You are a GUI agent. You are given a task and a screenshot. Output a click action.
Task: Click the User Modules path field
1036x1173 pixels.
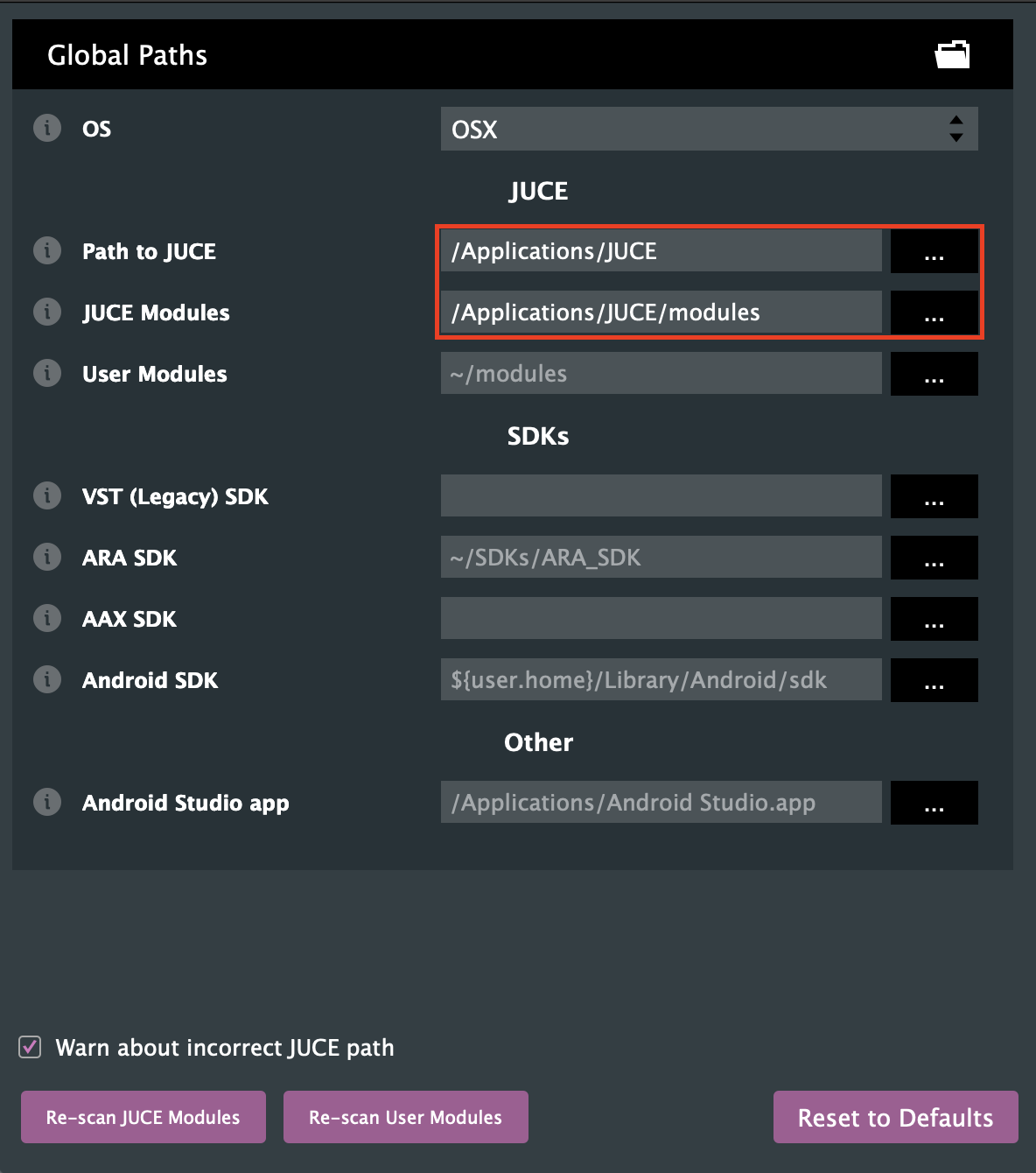tap(661, 374)
